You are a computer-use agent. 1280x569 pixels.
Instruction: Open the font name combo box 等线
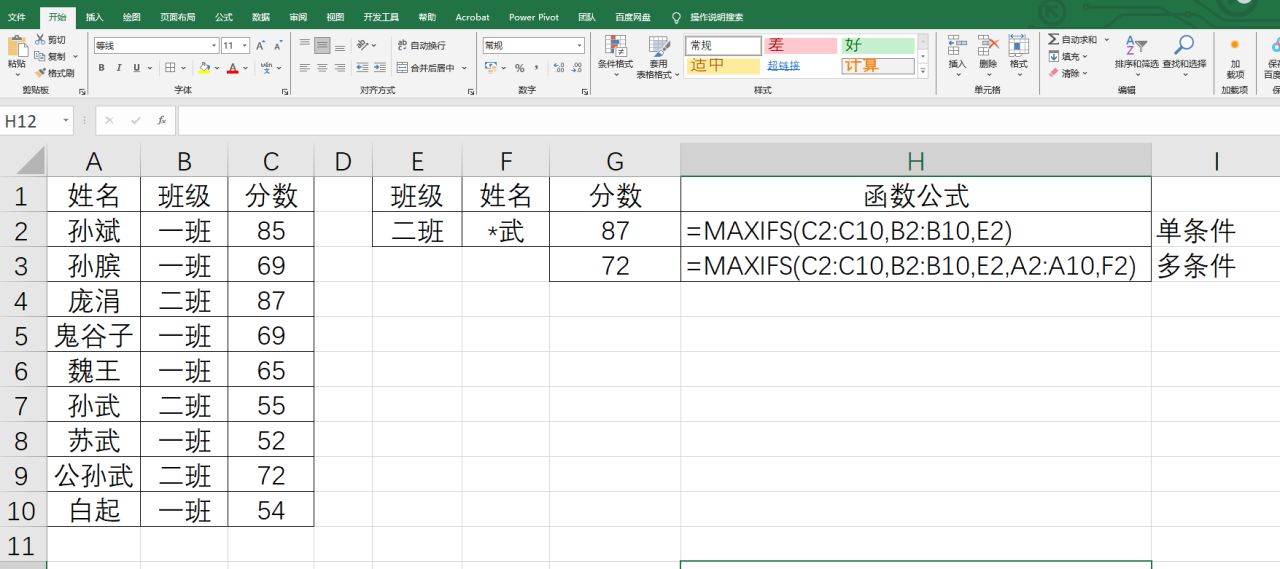tap(156, 46)
